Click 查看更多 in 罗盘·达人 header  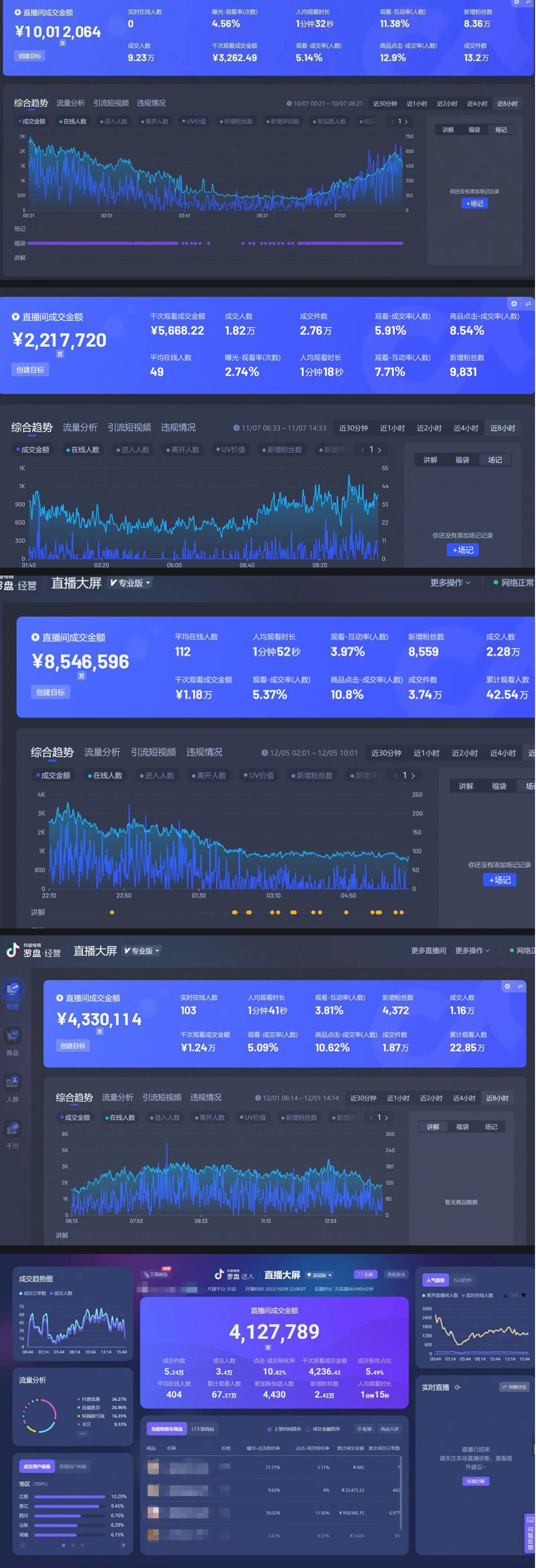coord(396,1274)
